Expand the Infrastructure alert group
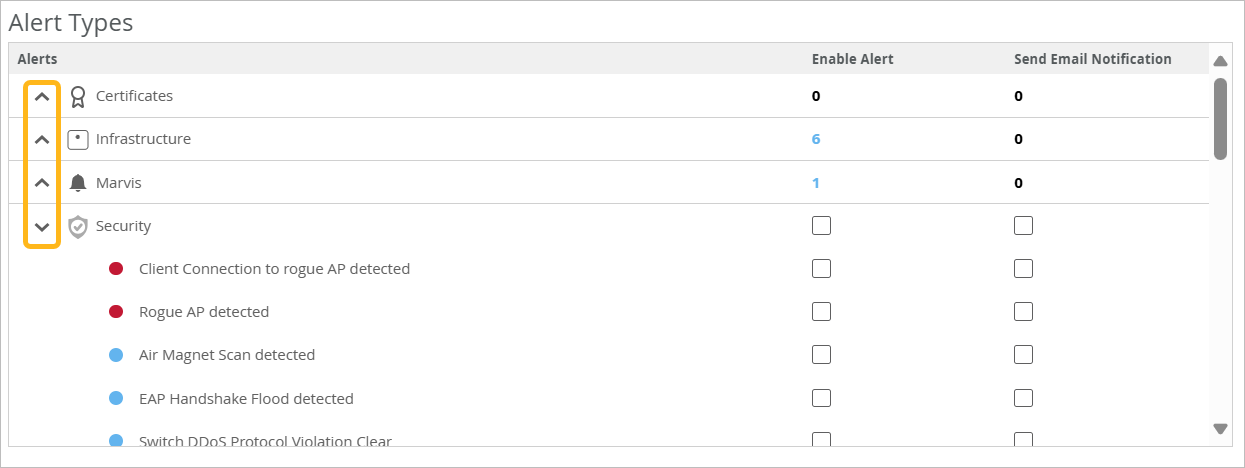 (42, 140)
